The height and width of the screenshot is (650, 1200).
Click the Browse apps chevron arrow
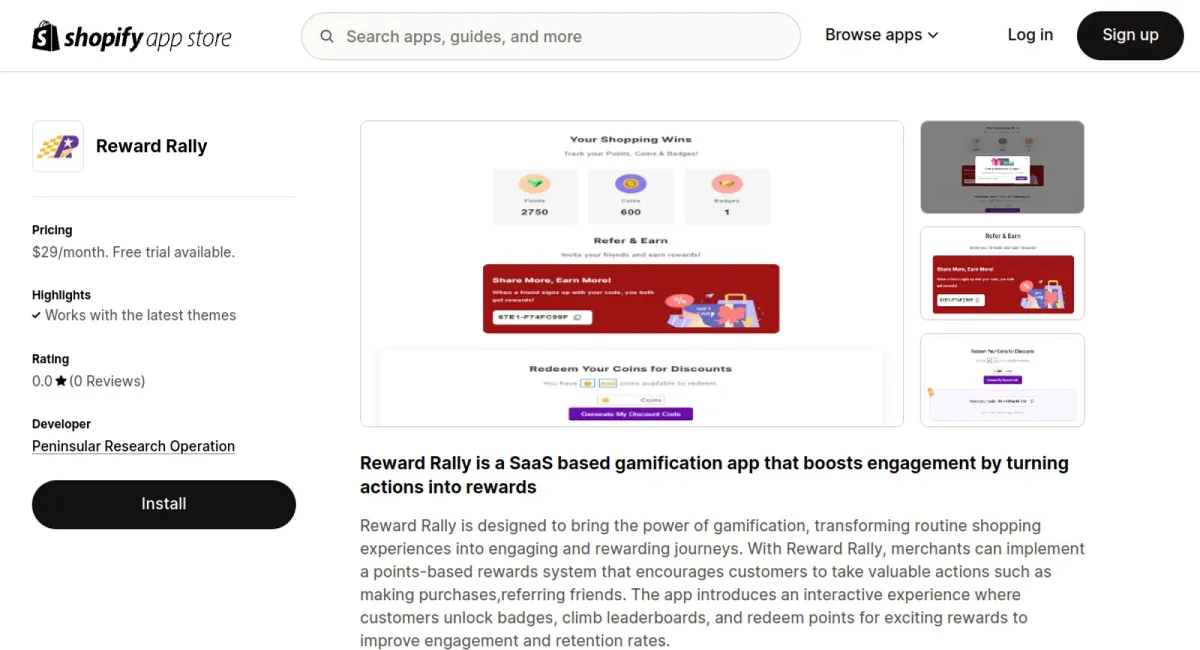(933, 35)
